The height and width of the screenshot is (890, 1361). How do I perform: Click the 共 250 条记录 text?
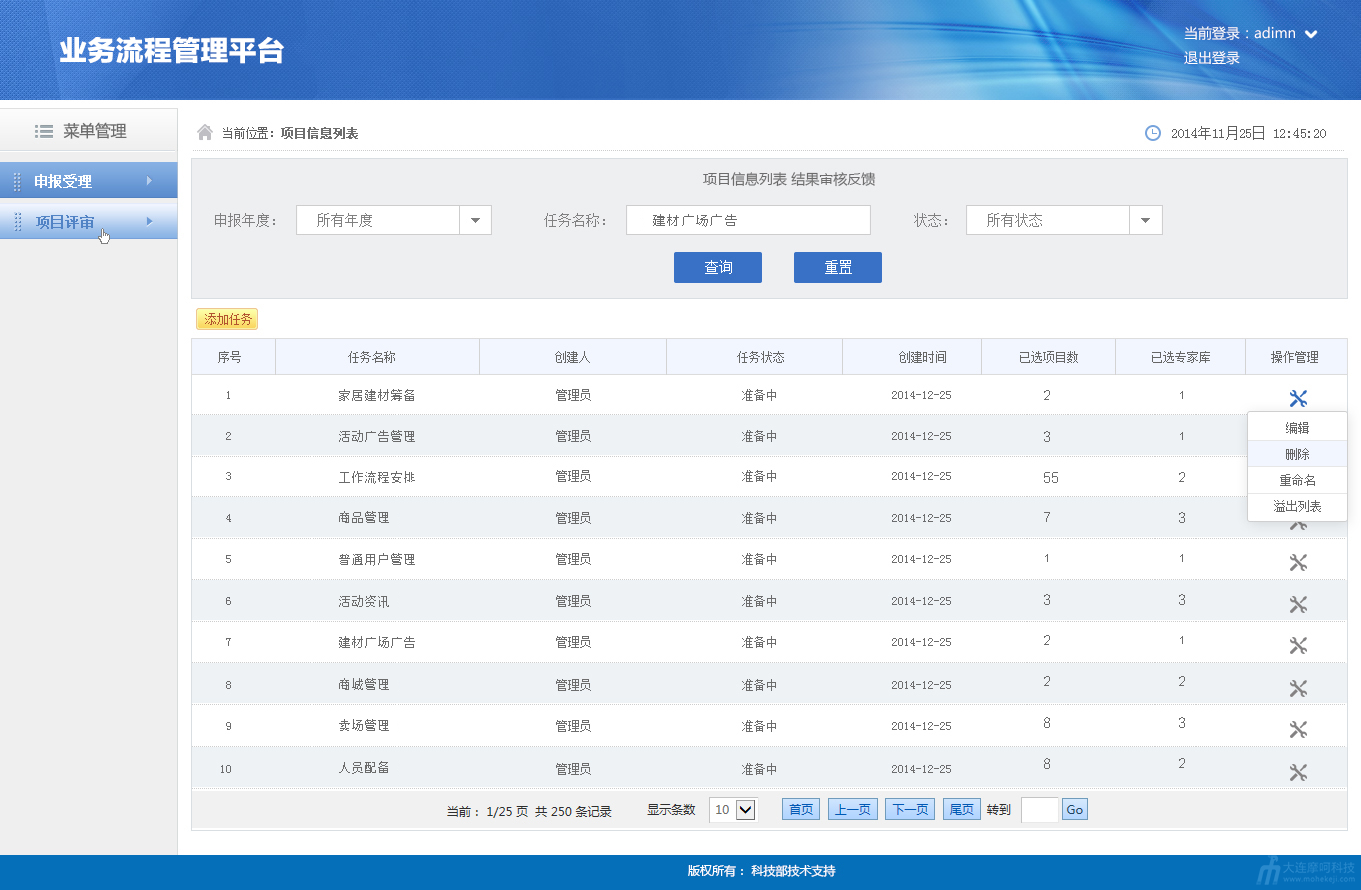(x=573, y=812)
